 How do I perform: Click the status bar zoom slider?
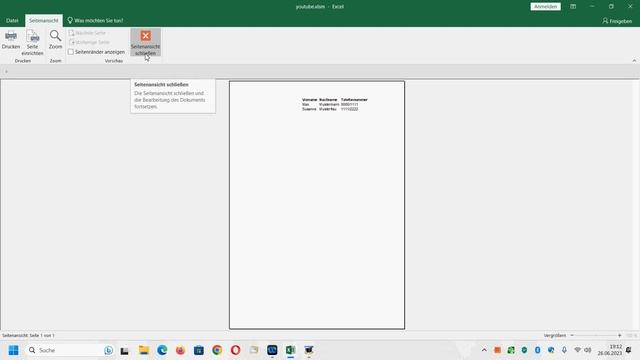pos(596,335)
